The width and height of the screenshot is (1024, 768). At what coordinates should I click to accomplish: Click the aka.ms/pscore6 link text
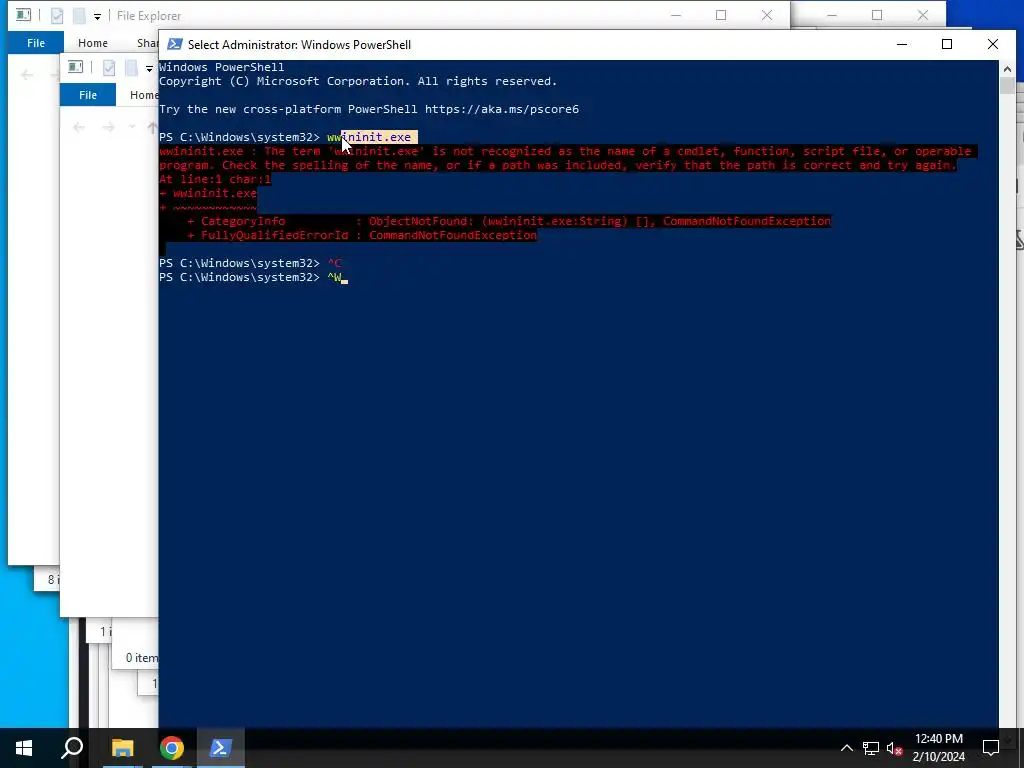click(502, 109)
